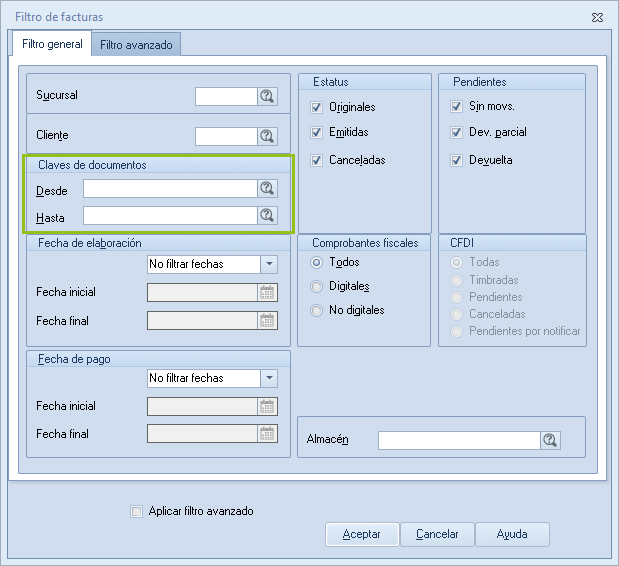Toggle the Canceladas status checkbox
619x566 pixels.
[317, 160]
